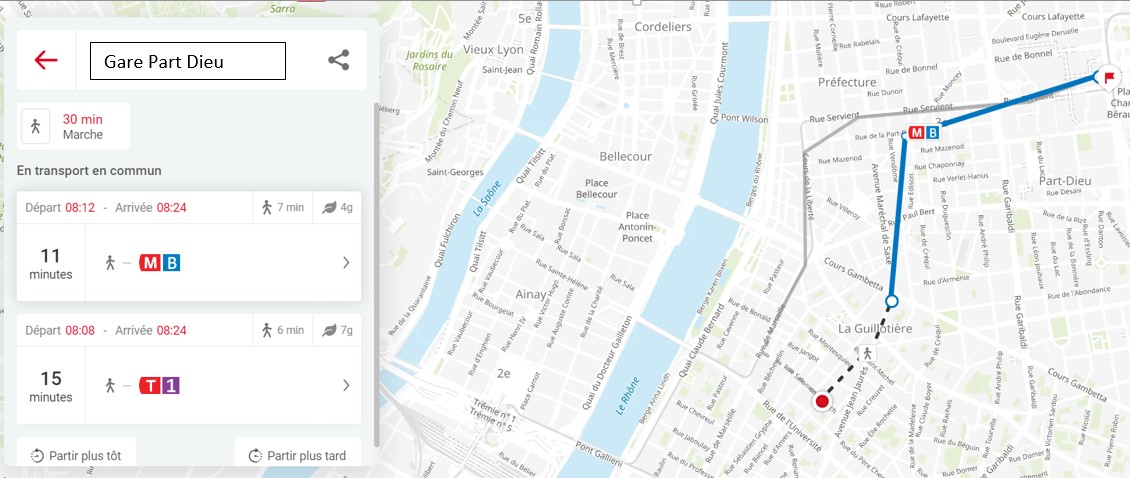Image resolution: width=1130 pixels, height=478 pixels.
Task: Click the white circle metro stop at Guillotière
Action: point(891,301)
